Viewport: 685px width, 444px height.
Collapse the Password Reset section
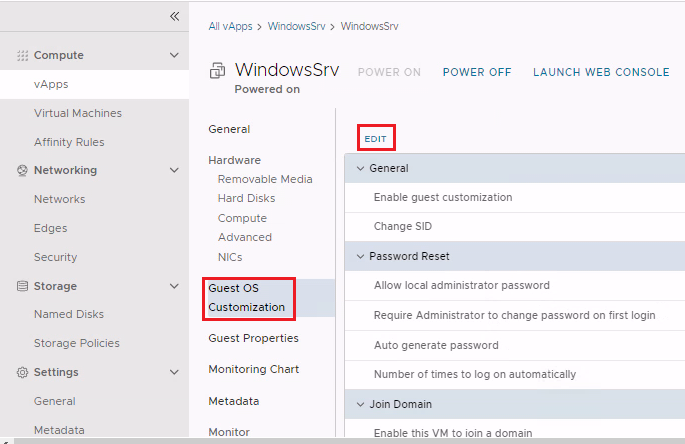click(360, 256)
